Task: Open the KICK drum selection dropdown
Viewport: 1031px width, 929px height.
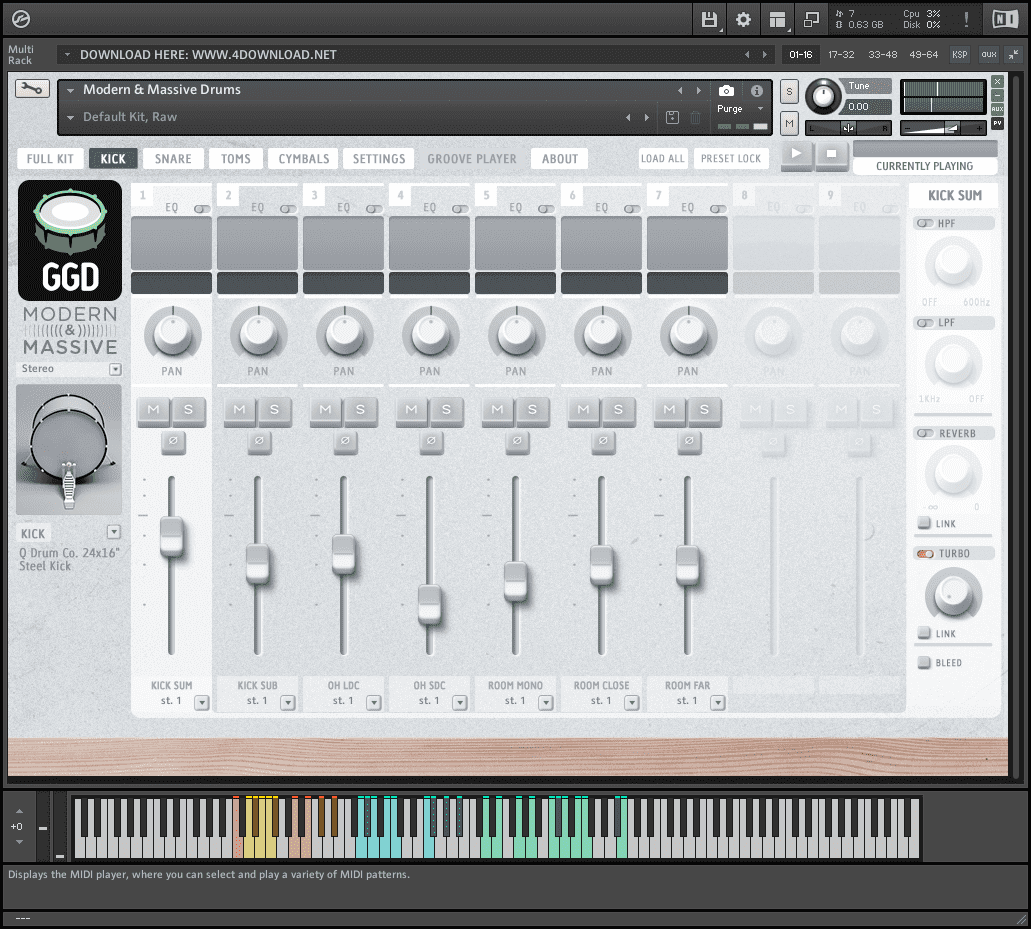Action: click(114, 532)
